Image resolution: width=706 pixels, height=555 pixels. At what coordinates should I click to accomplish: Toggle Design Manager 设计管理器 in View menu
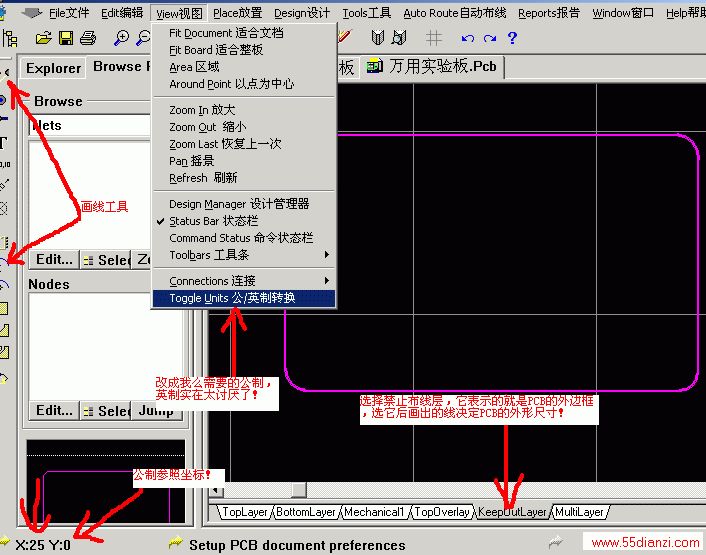coord(244,204)
